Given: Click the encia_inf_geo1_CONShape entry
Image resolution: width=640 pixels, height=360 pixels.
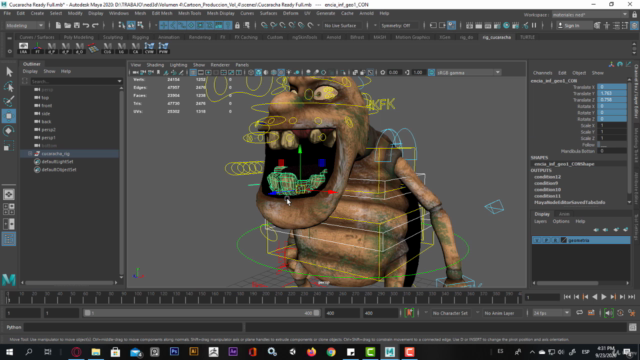Looking at the screenshot, I should 564,164.
